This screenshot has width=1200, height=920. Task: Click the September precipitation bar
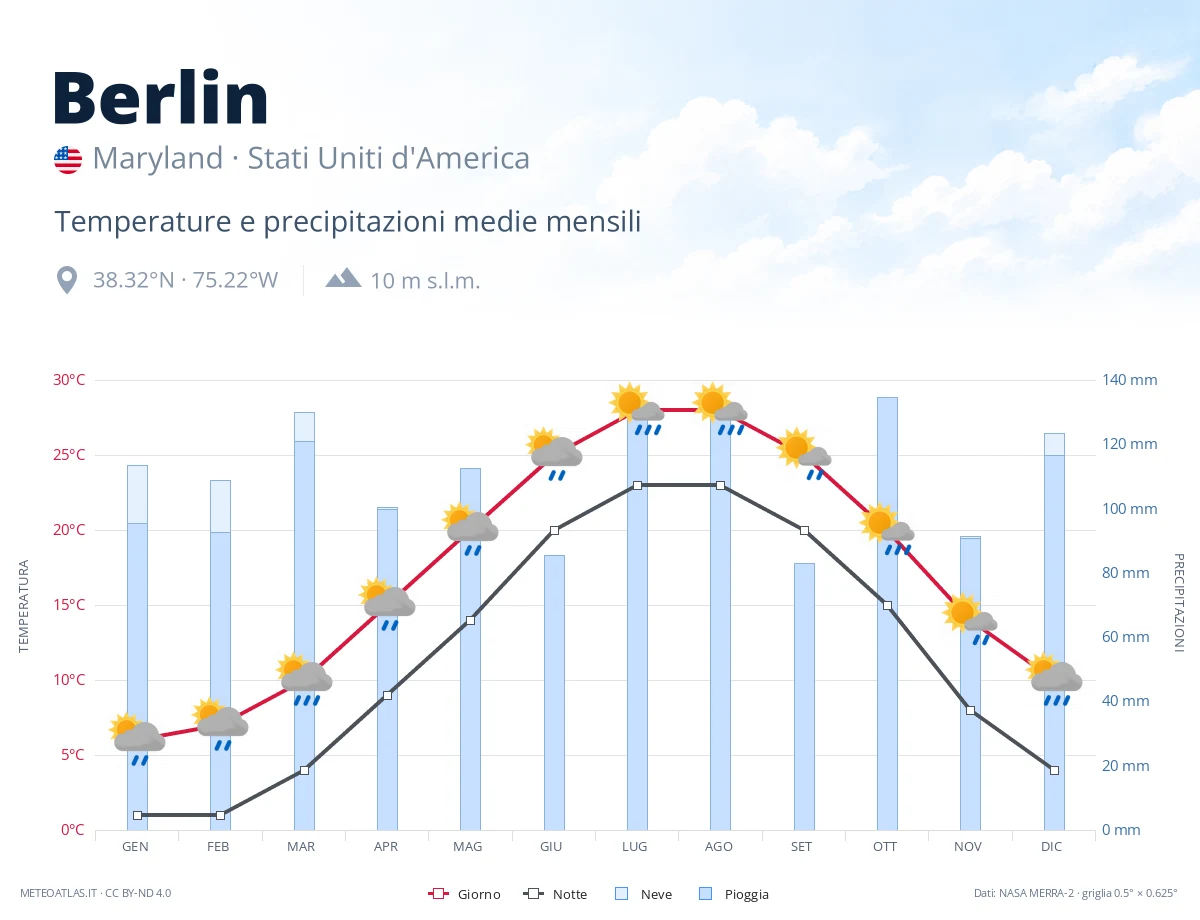tap(804, 696)
